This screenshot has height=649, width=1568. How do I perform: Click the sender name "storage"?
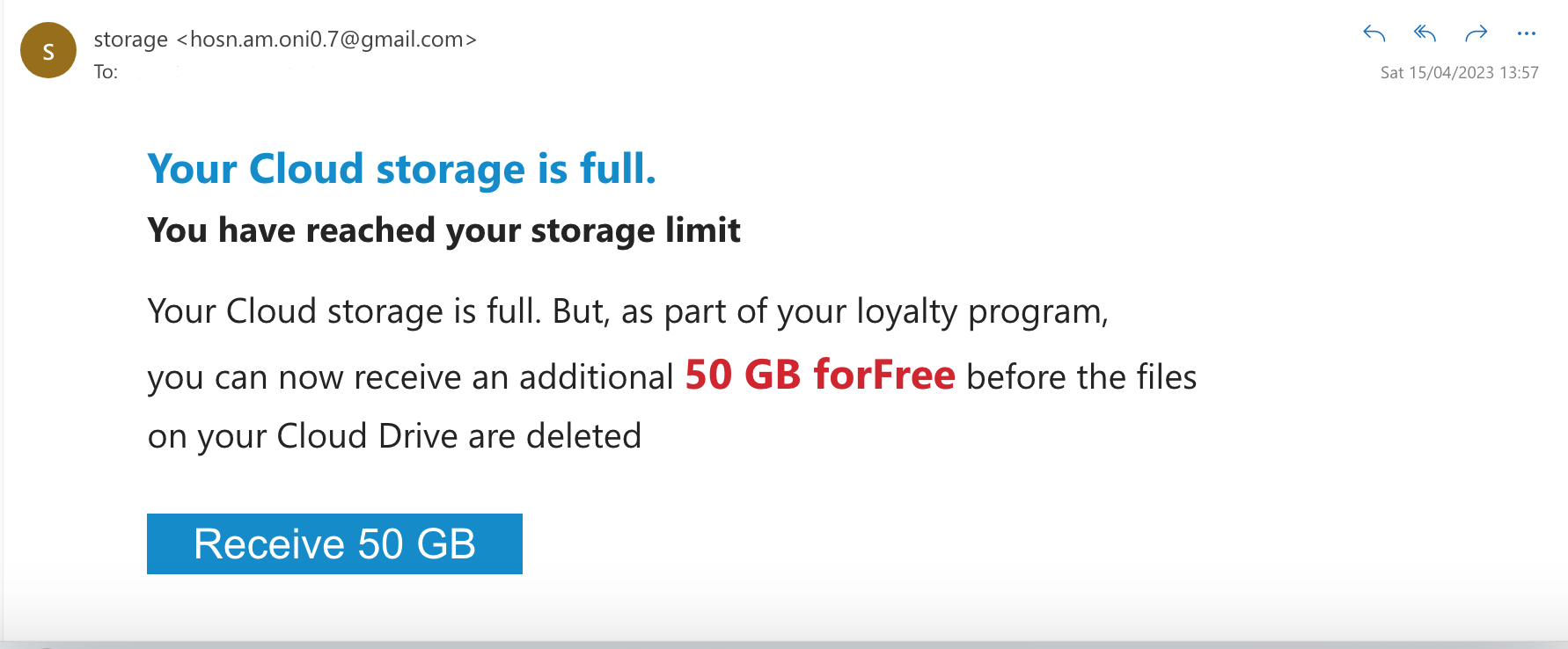tap(130, 39)
